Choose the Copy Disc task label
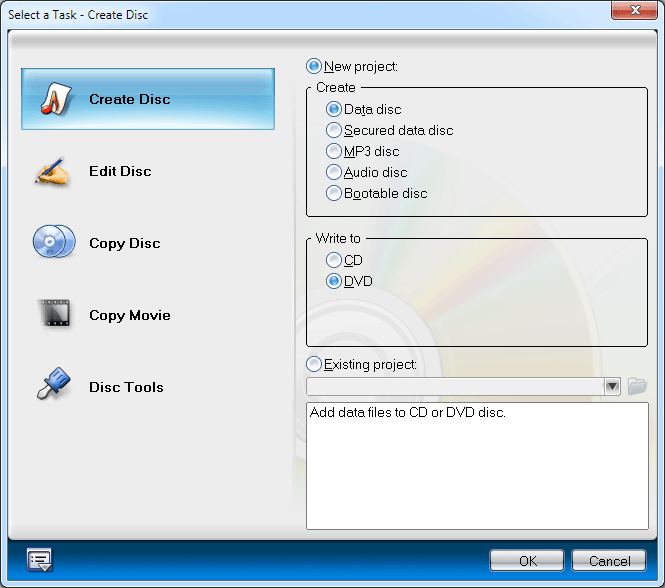Viewport: 665px width, 588px height. [125, 244]
